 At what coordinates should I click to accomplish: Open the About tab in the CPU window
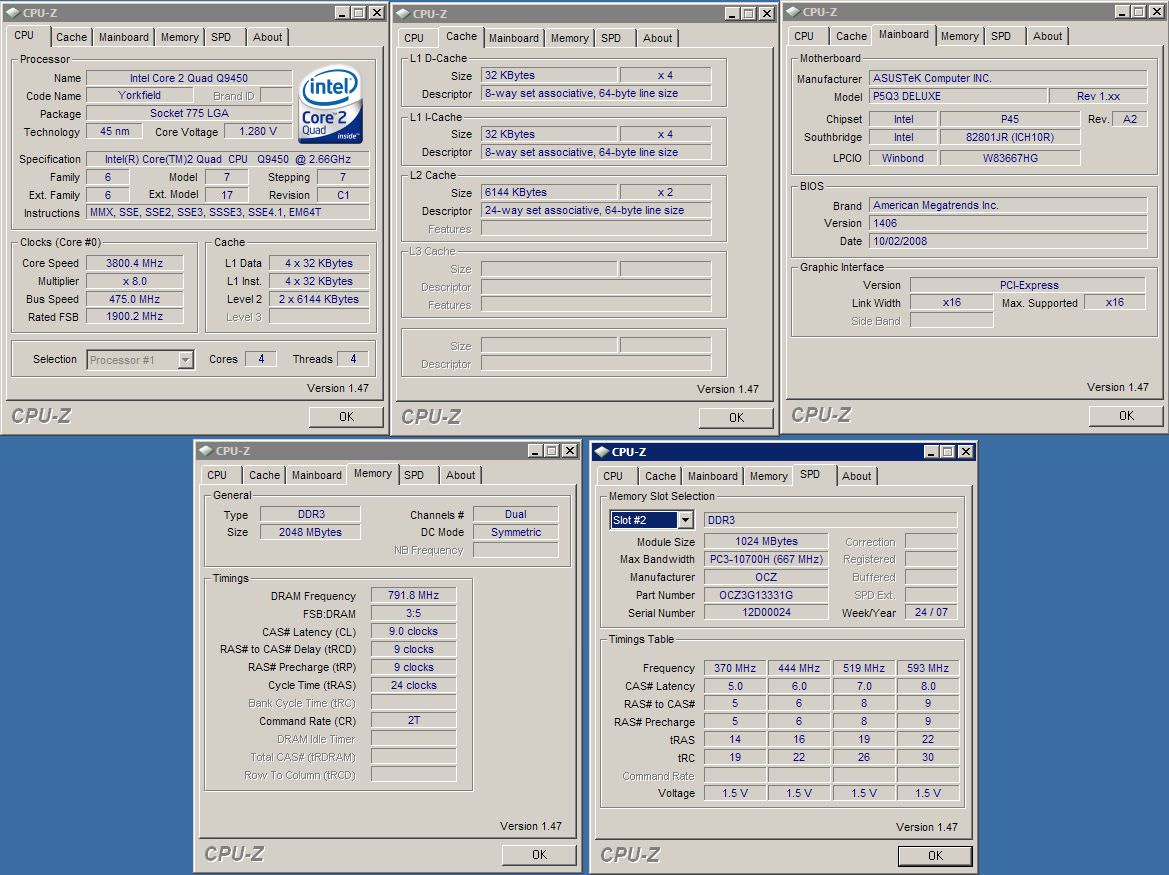point(268,37)
